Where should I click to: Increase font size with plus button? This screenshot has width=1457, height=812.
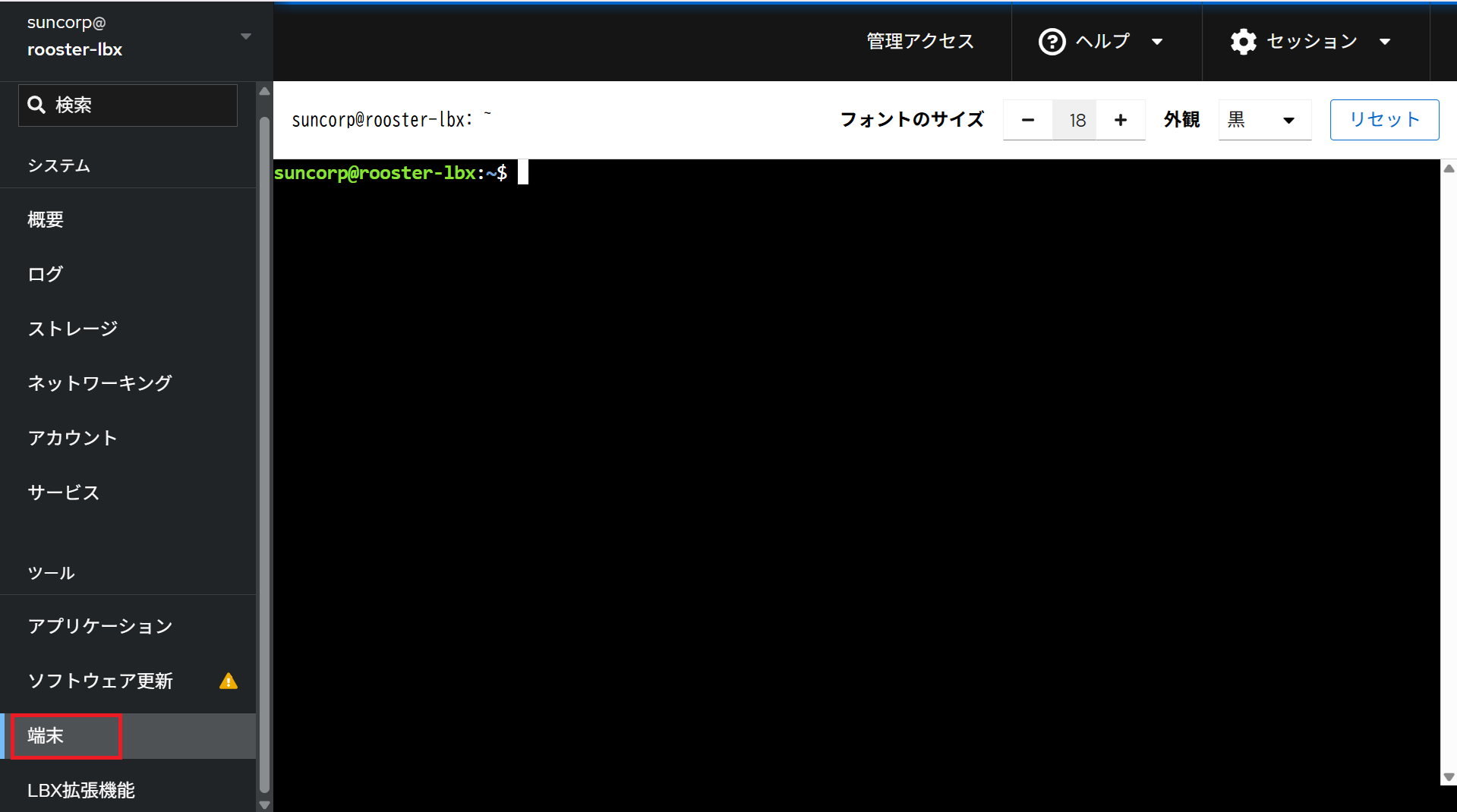click(x=1120, y=120)
